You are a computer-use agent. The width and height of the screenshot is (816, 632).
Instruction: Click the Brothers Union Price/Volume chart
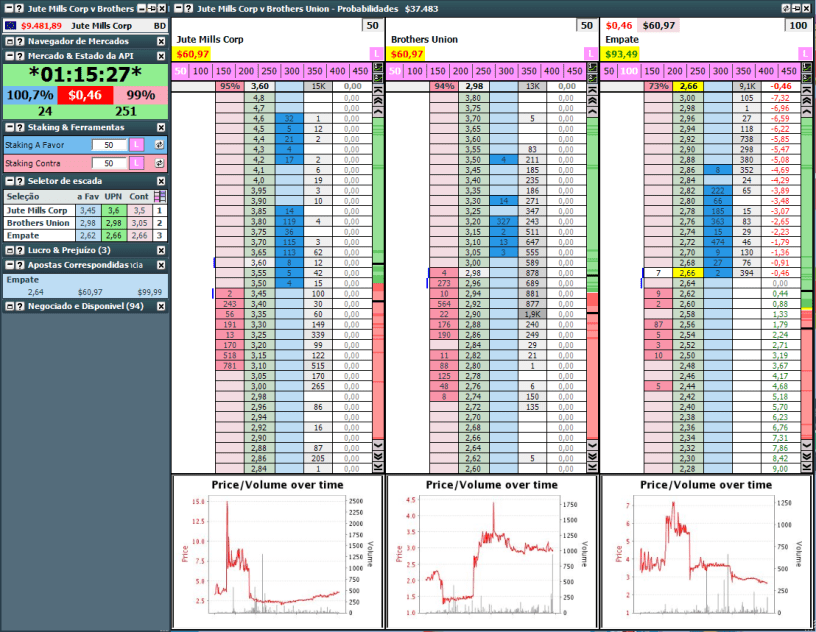tap(491, 552)
